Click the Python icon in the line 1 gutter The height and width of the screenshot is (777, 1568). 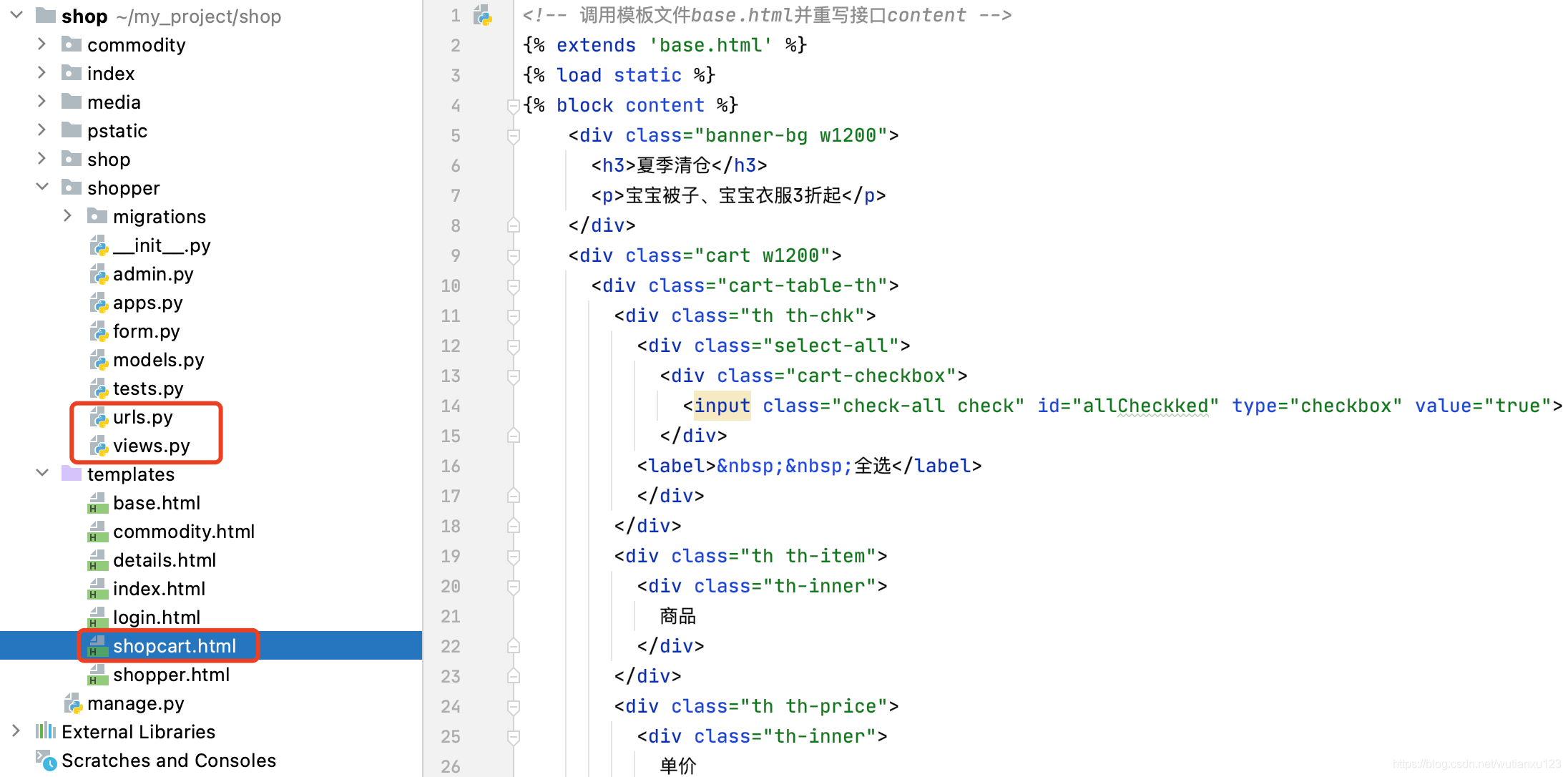point(483,15)
